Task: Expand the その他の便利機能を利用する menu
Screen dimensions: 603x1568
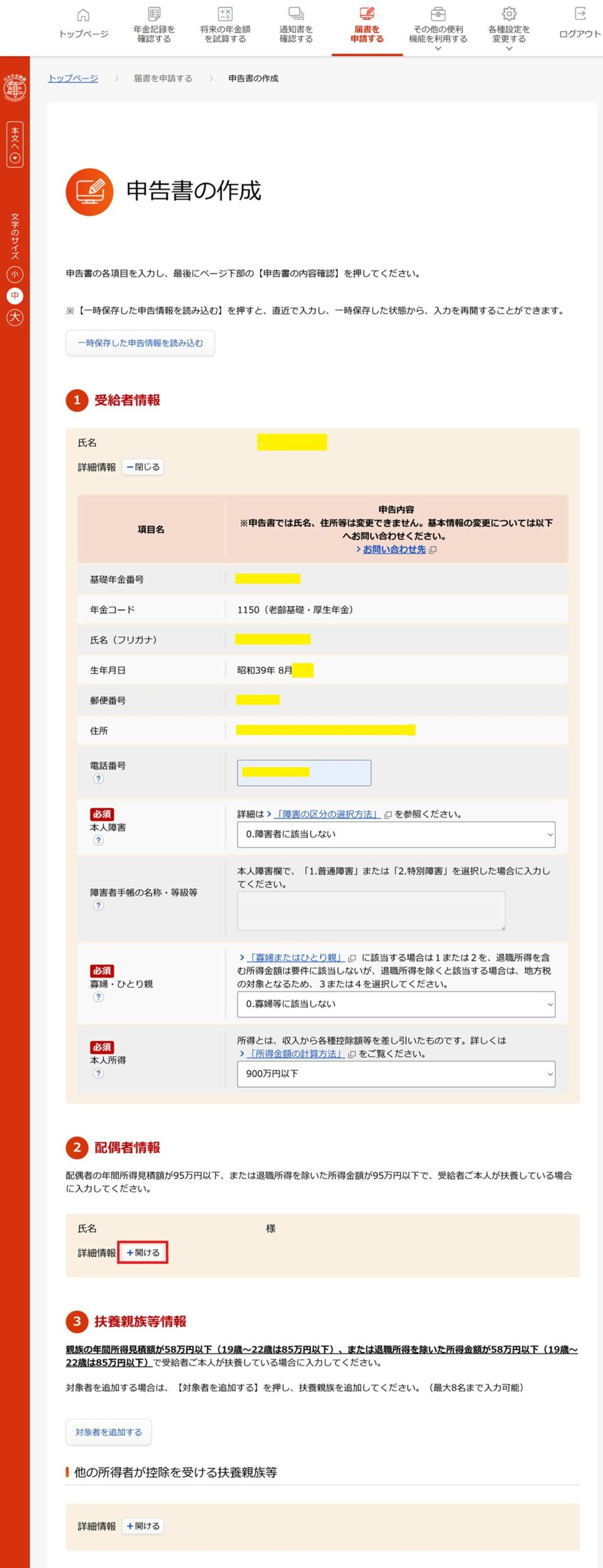Action: [438, 34]
